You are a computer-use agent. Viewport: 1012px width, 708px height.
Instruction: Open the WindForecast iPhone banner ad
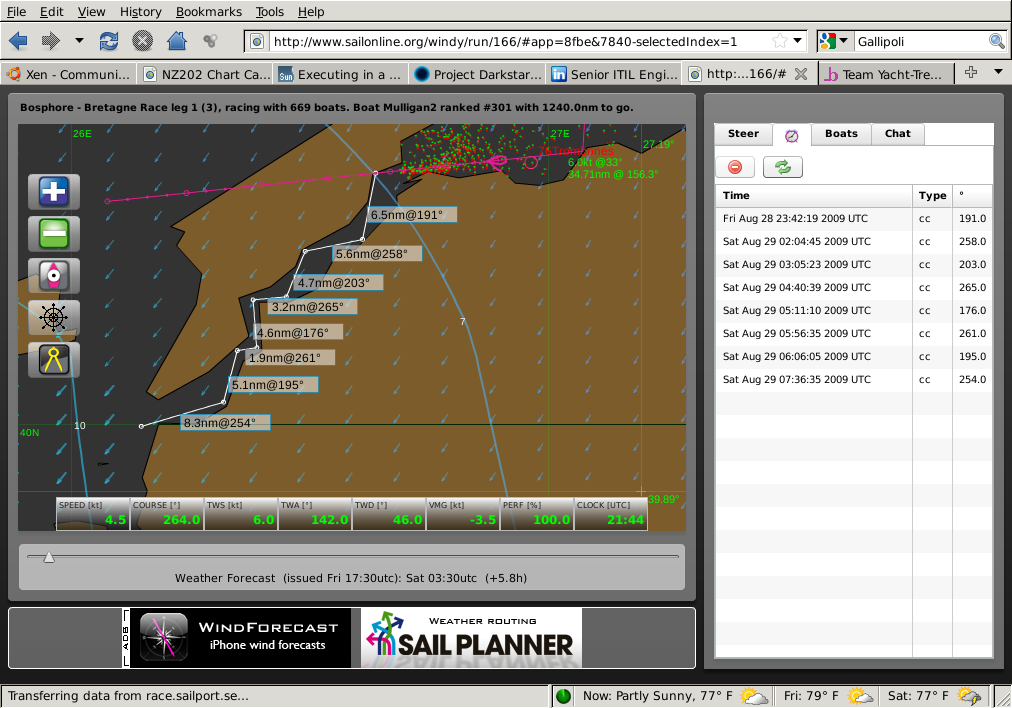241,637
